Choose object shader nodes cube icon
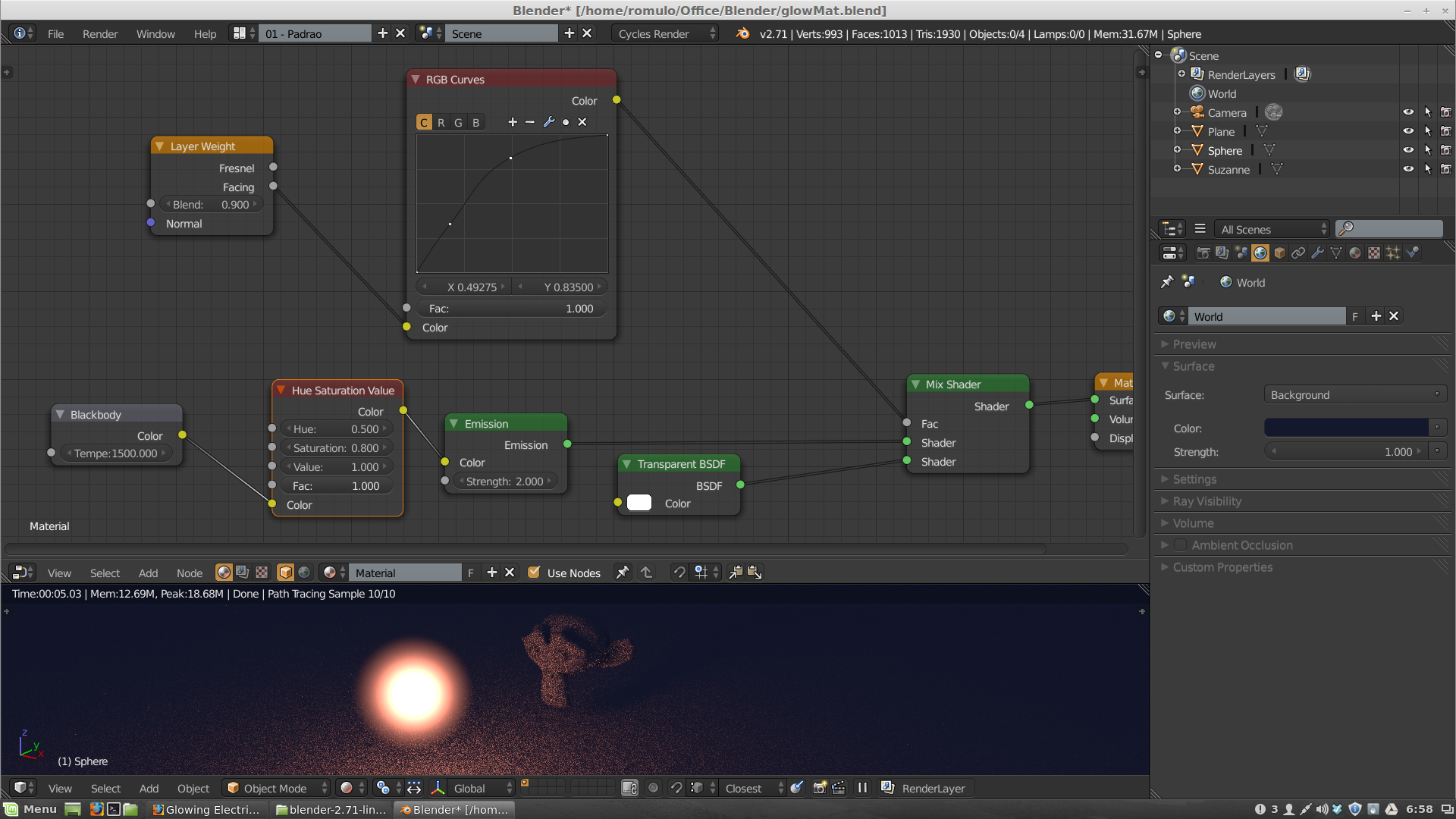Screen dimensions: 1456x819 coord(285,573)
